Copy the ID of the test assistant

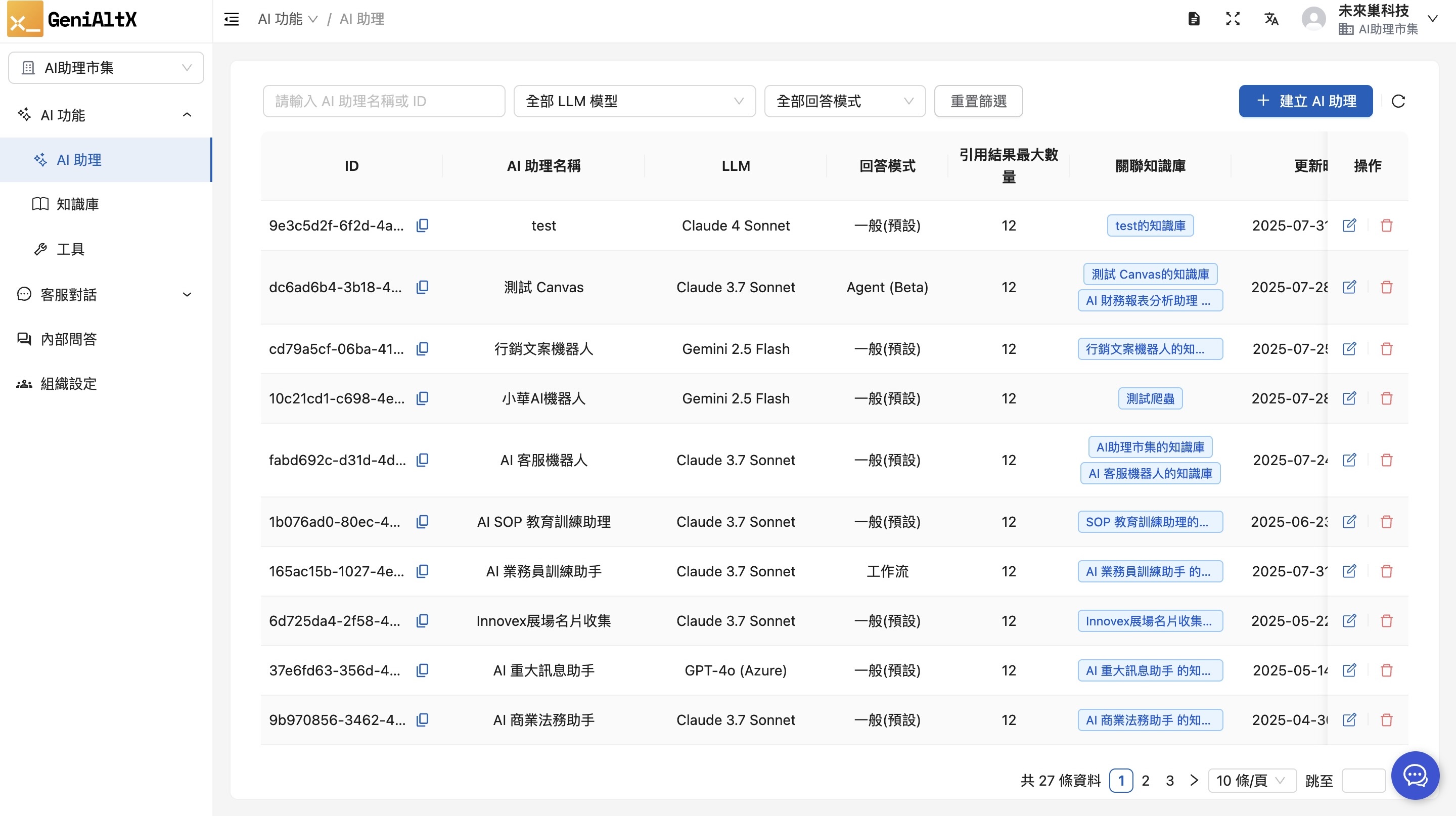coord(422,225)
